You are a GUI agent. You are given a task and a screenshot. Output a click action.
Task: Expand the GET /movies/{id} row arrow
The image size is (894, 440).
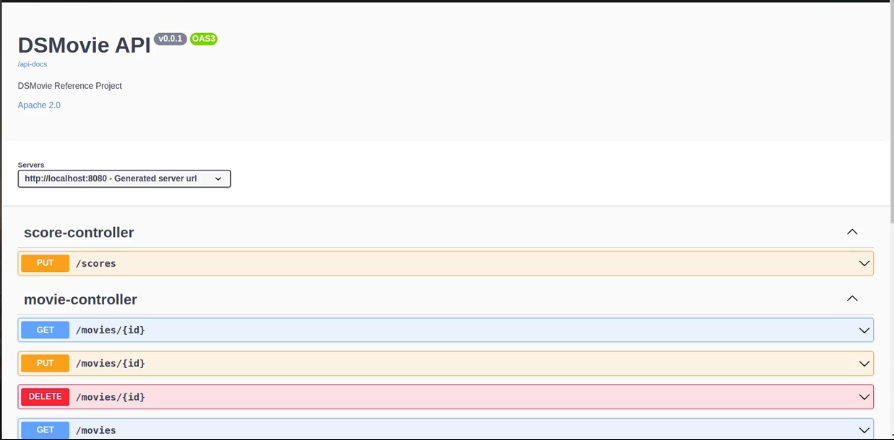pyautogui.click(x=864, y=330)
